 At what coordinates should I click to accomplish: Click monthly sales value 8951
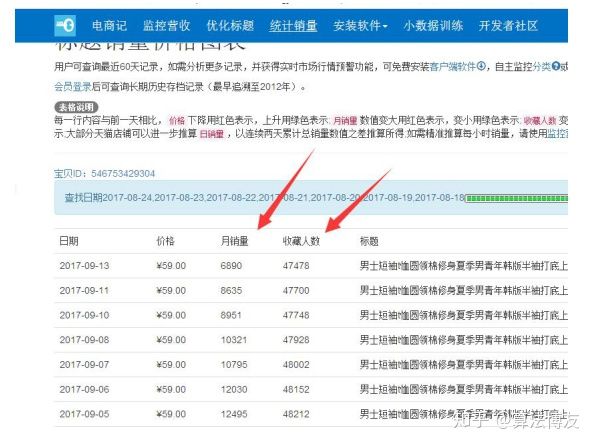point(231,315)
